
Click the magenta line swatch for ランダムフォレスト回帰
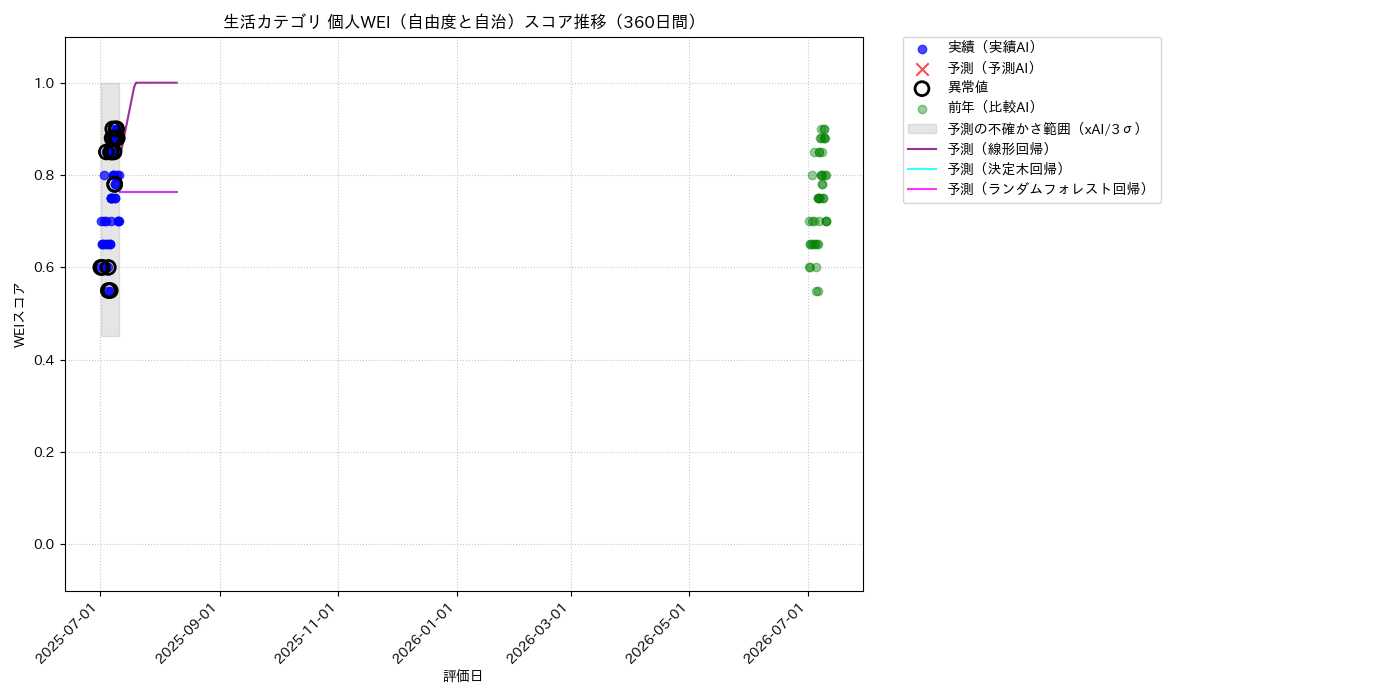coord(922,189)
